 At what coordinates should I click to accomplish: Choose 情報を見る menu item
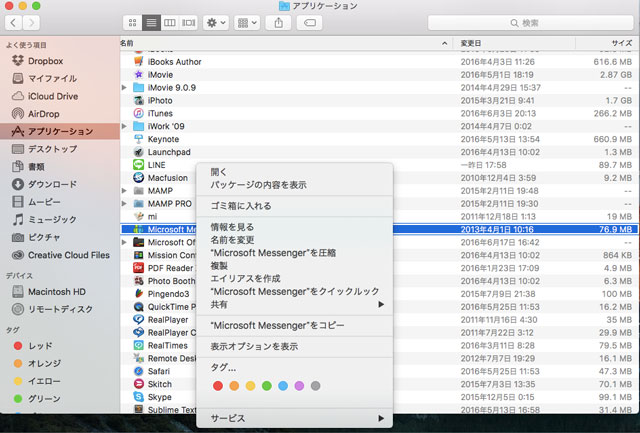[x=295, y=227]
